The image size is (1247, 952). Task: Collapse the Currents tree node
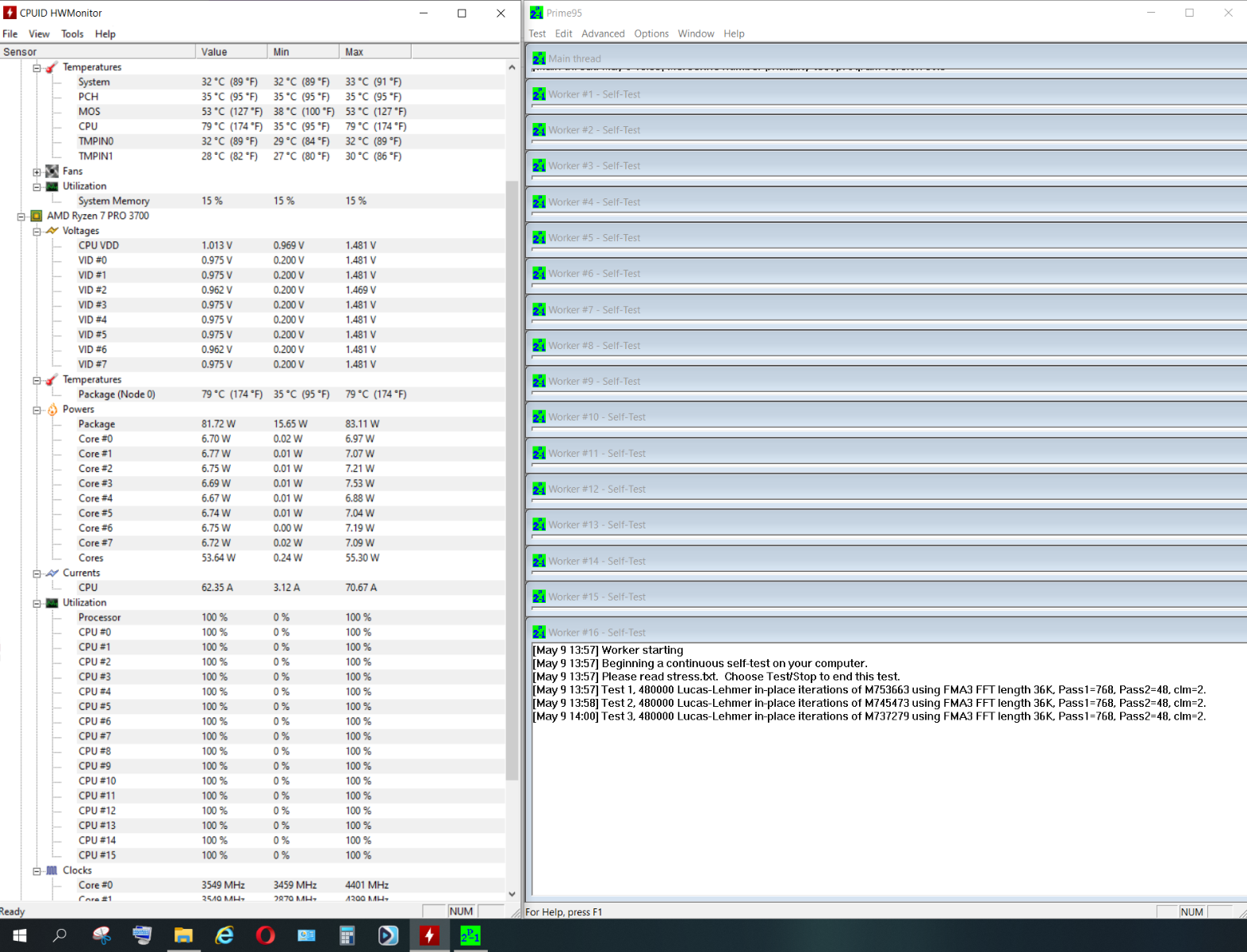click(x=36, y=573)
